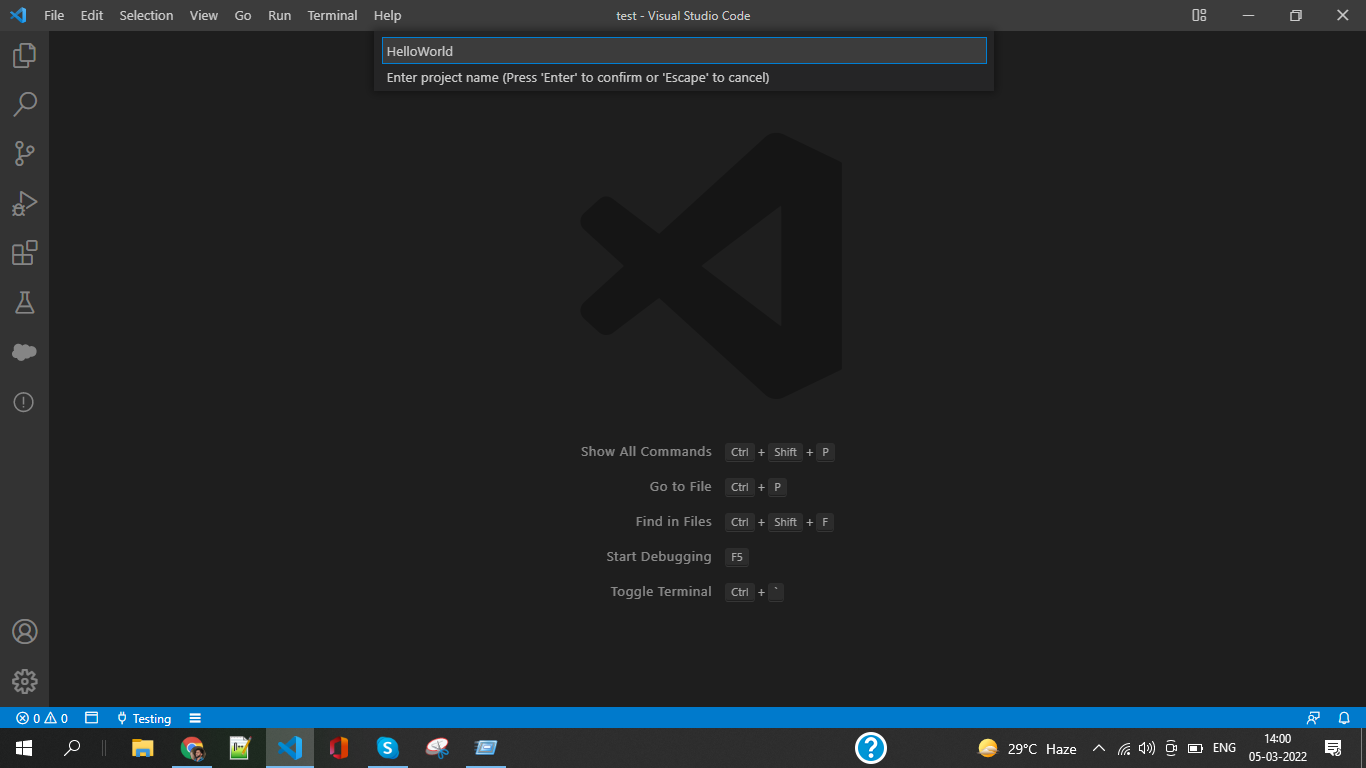1366x768 pixels.
Task: Open the Run menu
Action: click(279, 15)
